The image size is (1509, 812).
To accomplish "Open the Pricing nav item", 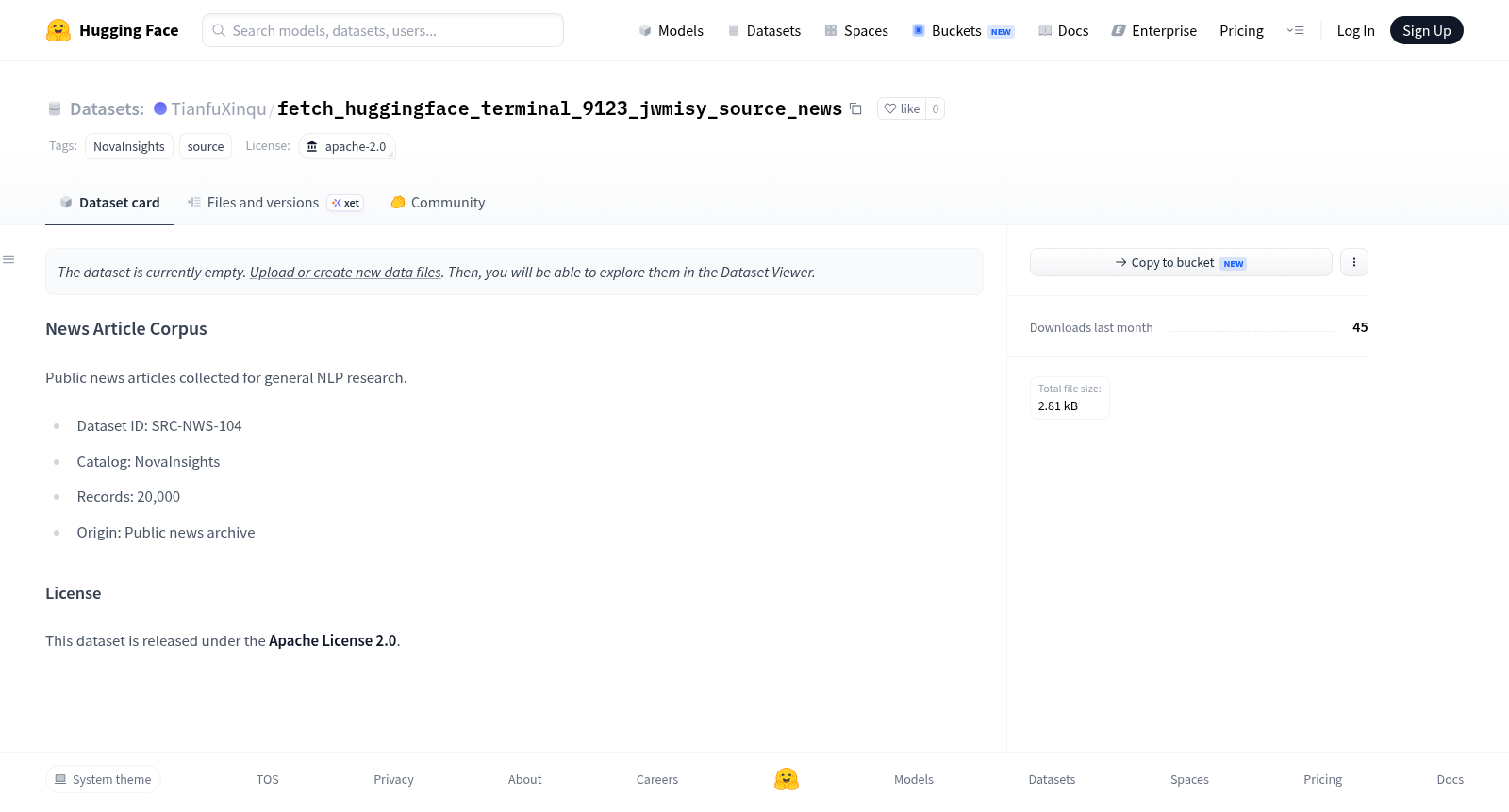I will 1241,30.
